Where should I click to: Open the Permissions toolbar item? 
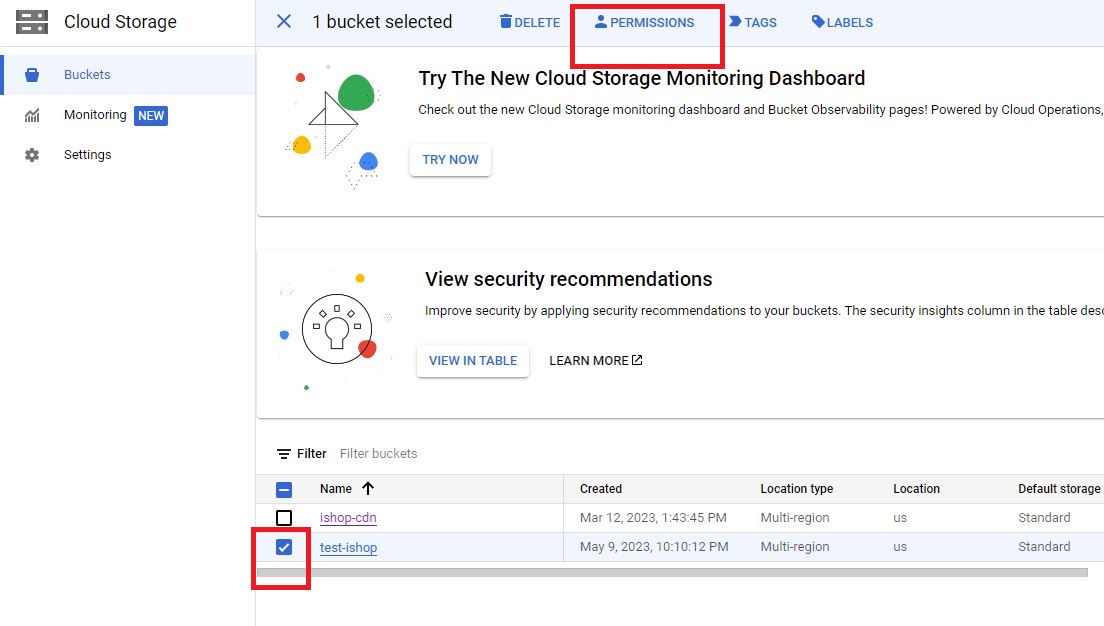point(644,22)
